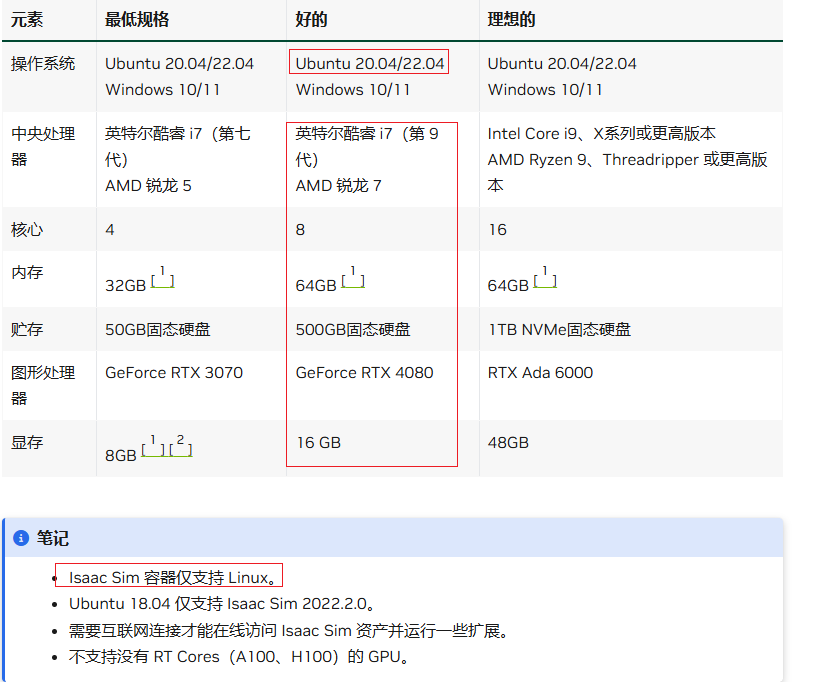Click Intel Core i9、X系列或更高版本 text
Screen dimensions: 814x682
pos(602,133)
